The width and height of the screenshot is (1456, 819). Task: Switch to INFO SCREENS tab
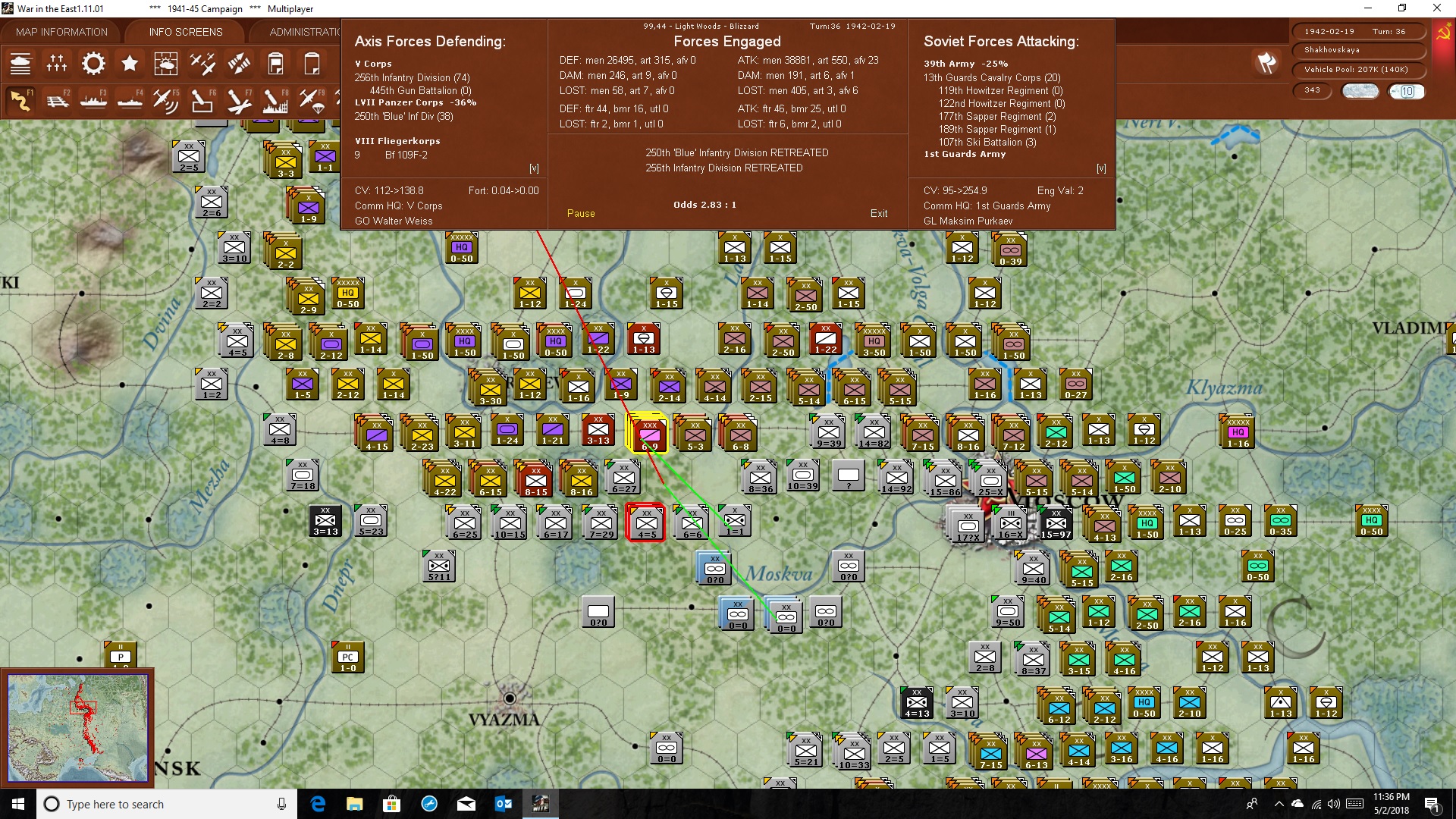[x=186, y=32]
